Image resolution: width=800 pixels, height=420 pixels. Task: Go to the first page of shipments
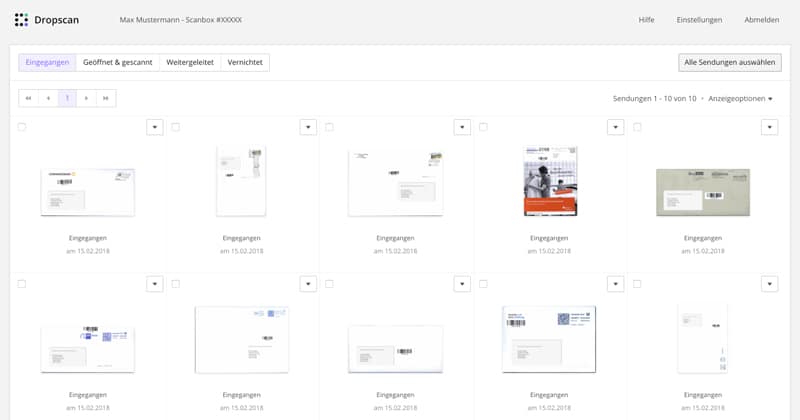[29, 98]
